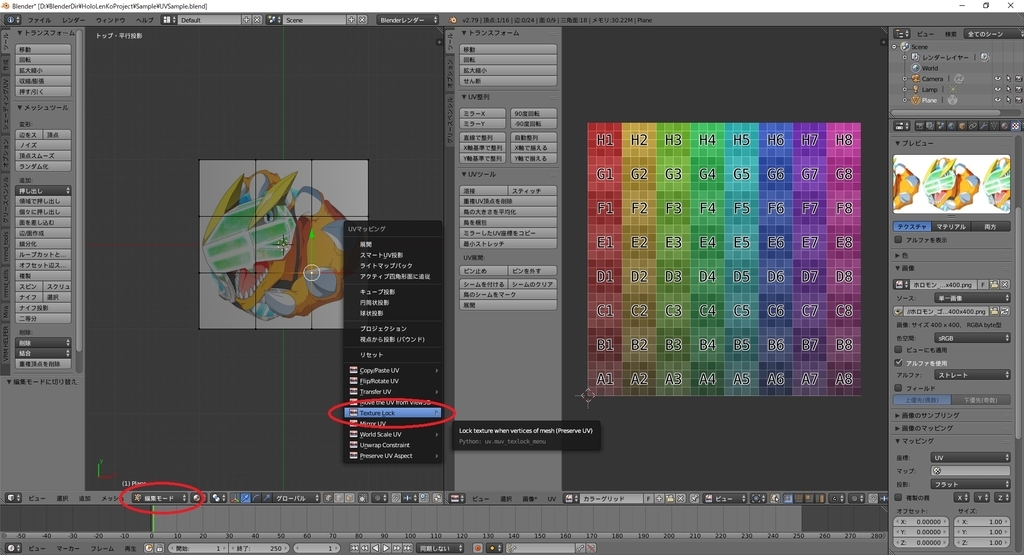
Task: Open the ソース 単一画像 dropdown
Action: pyautogui.click(x=972, y=298)
